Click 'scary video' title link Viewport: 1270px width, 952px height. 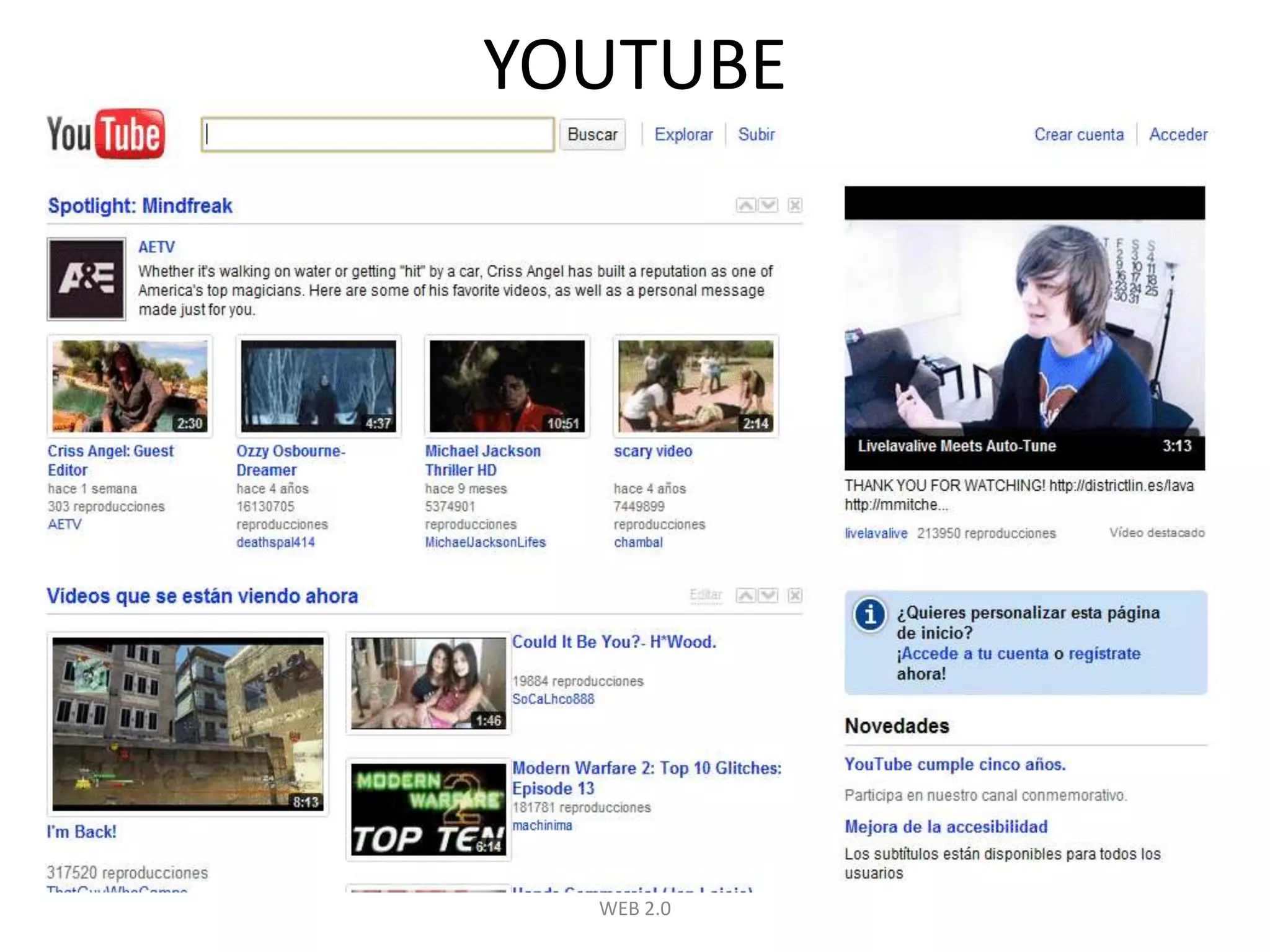[653, 451]
